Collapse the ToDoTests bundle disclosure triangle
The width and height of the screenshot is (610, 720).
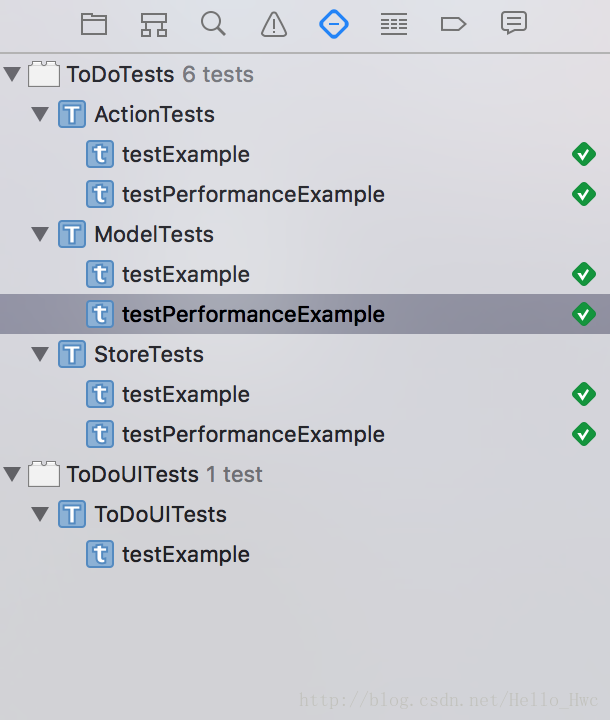(12, 74)
